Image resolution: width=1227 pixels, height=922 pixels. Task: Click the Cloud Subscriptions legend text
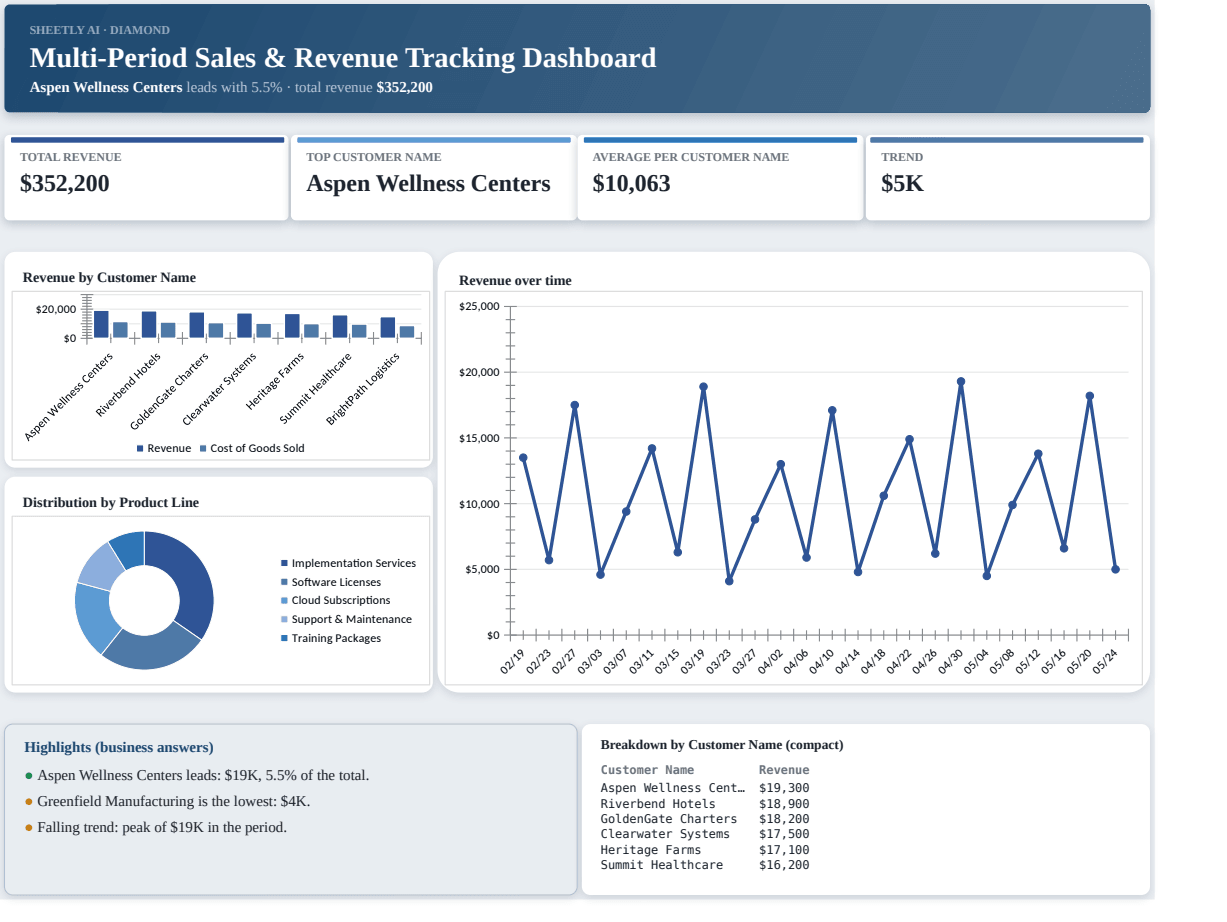pyautogui.click(x=341, y=601)
